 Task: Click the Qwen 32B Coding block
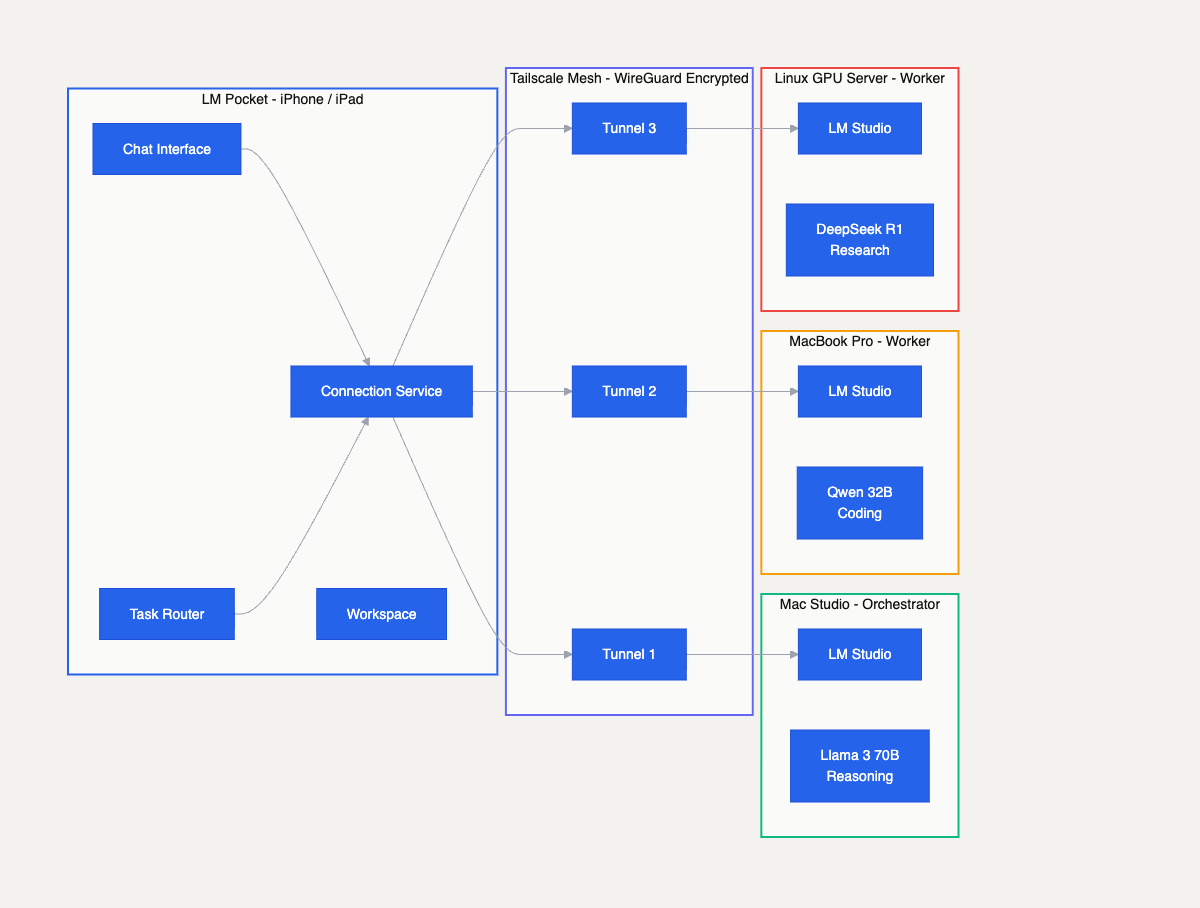(x=859, y=502)
